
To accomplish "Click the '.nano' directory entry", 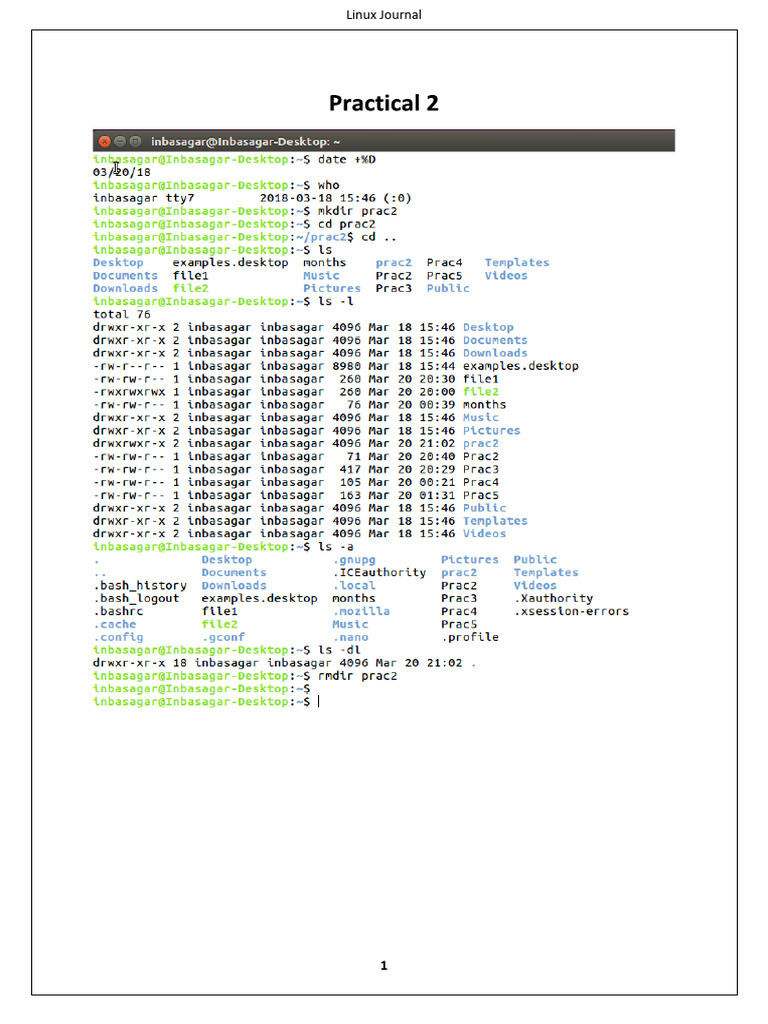I will tap(350, 637).
